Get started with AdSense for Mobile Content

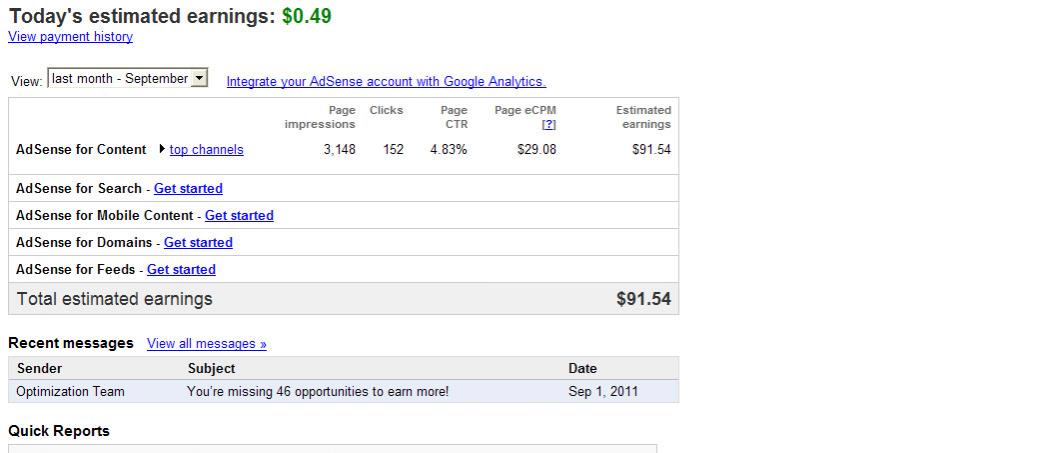(x=239, y=215)
